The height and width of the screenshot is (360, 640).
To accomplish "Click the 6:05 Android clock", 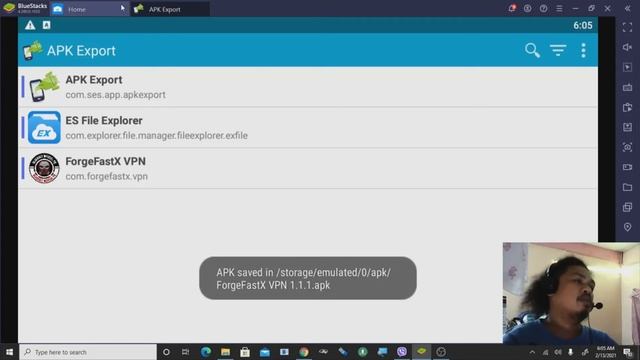I will point(582,25).
